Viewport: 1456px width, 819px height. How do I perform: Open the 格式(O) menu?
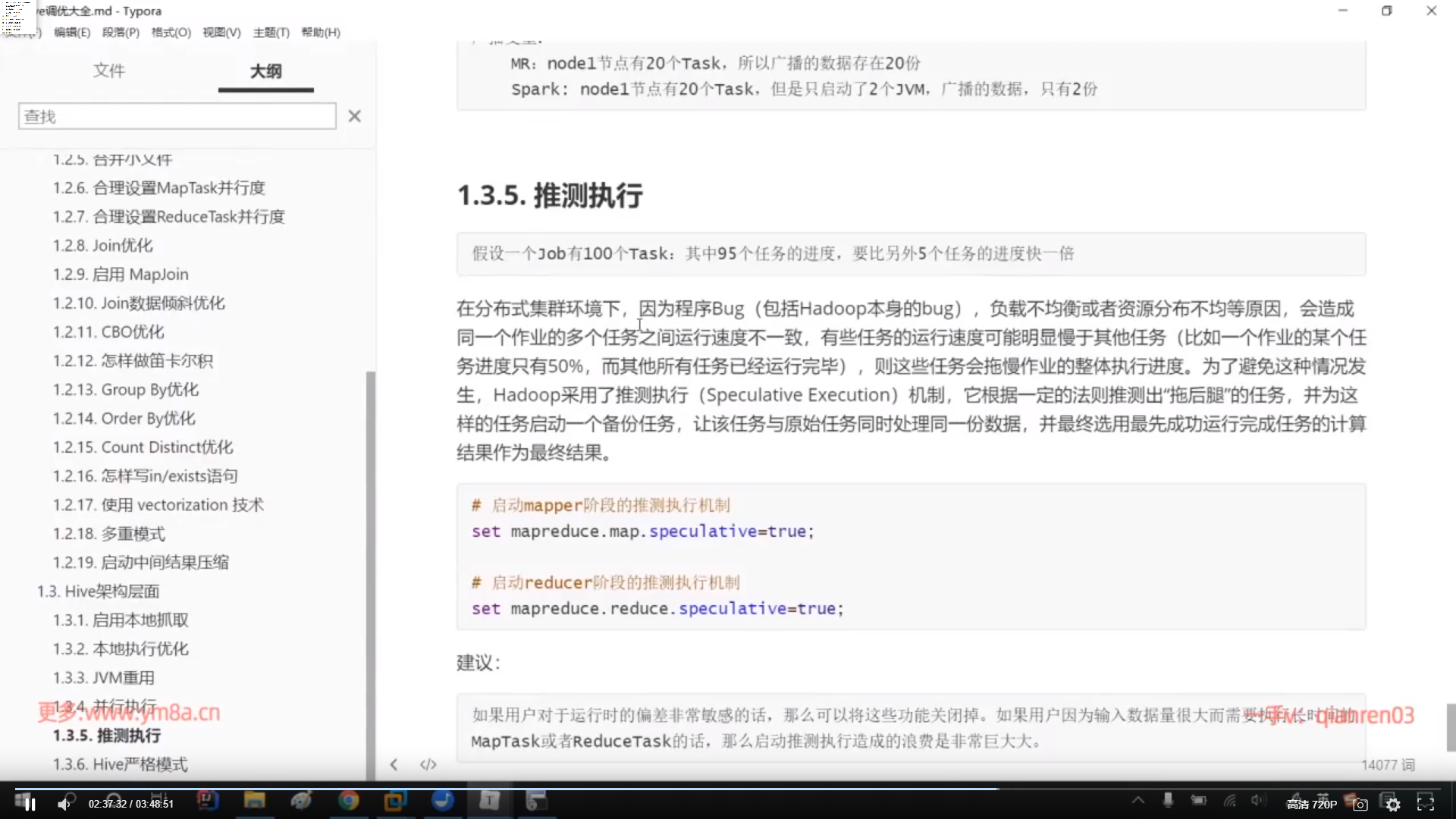pyautogui.click(x=171, y=32)
